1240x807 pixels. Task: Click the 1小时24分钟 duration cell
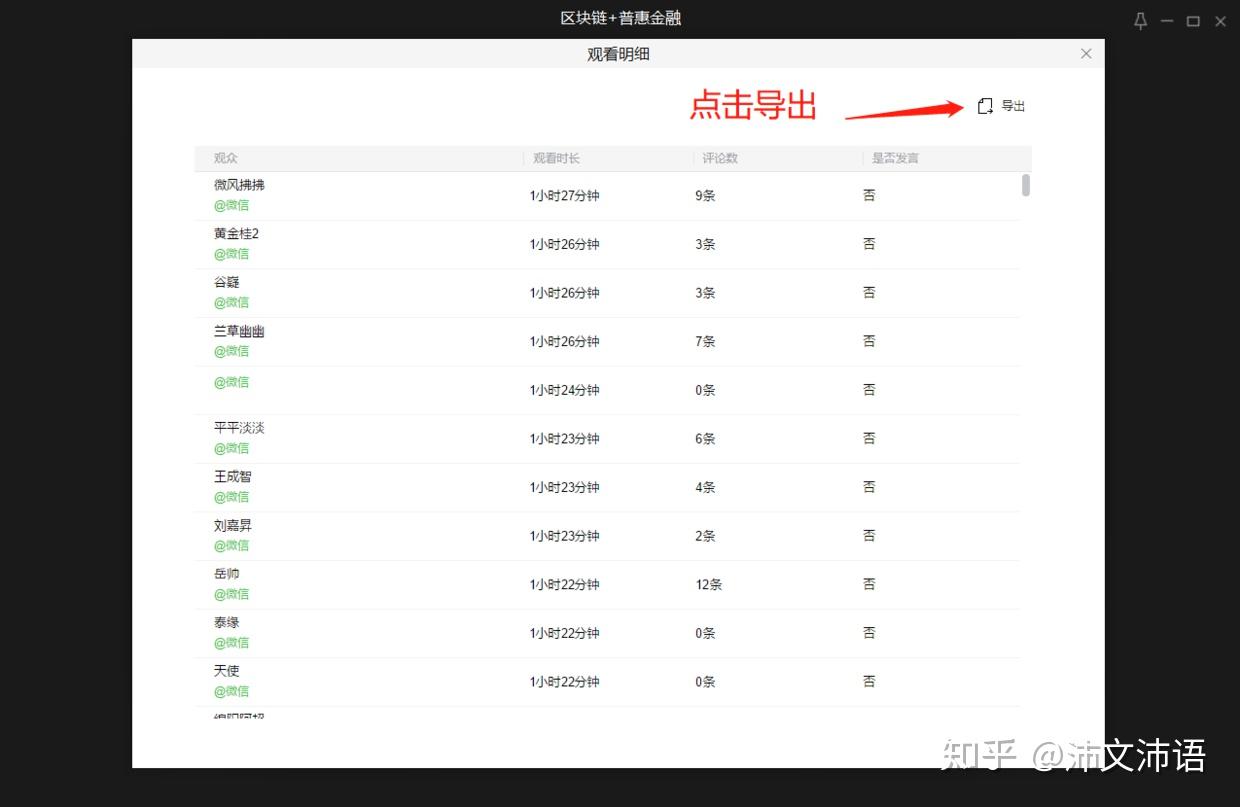tap(565, 390)
